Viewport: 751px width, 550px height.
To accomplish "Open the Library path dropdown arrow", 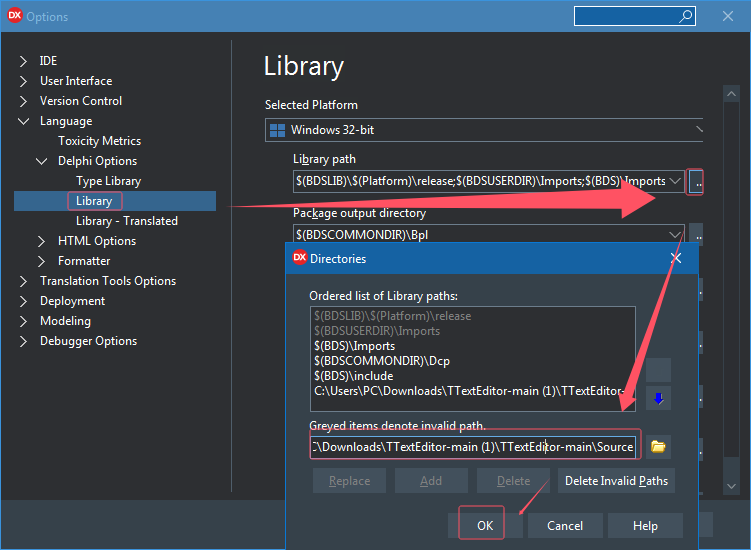I will point(675,181).
